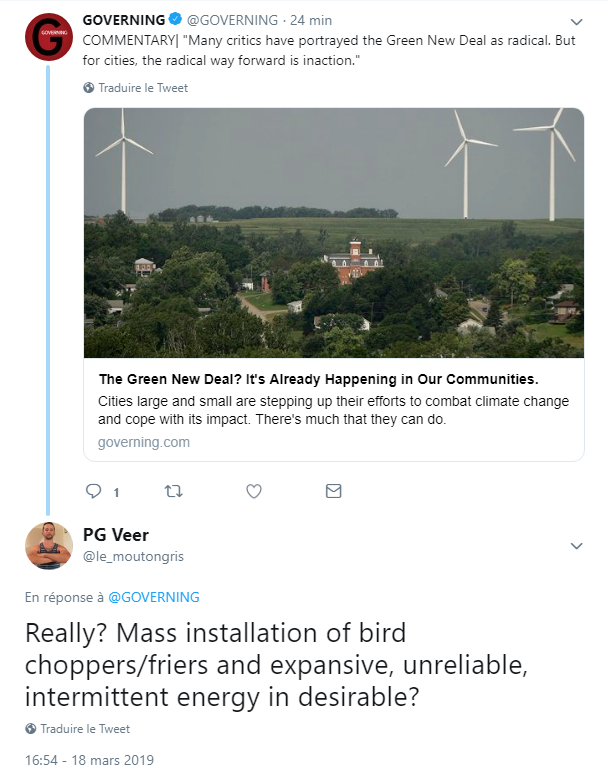Click globe icon beside upper Traduire le Tweet
Screen dimensions: 609x779
[88, 88]
